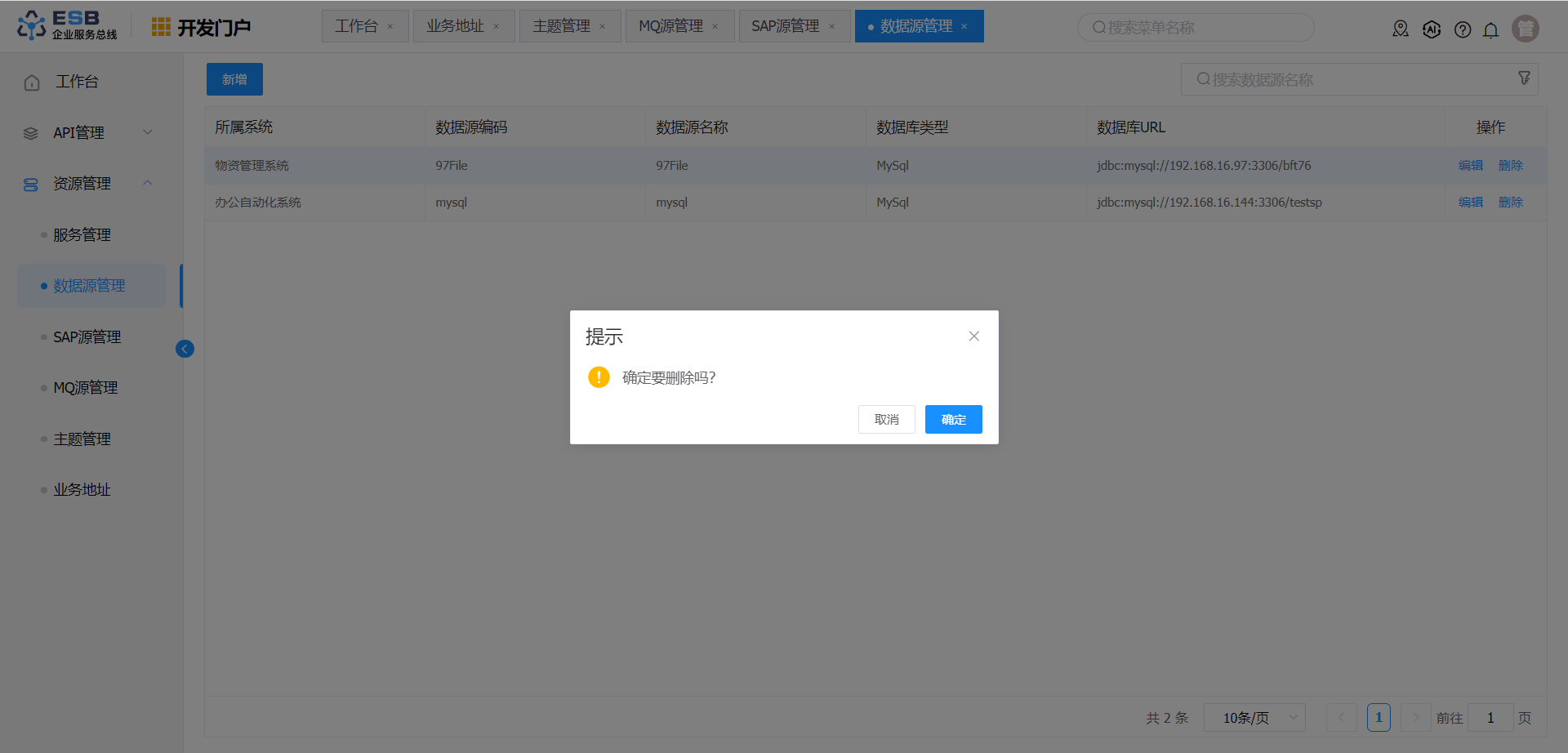This screenshot has width=1568, height=753.
Task: Open the 10条/页 page size dropdown
Action: 1254,718
